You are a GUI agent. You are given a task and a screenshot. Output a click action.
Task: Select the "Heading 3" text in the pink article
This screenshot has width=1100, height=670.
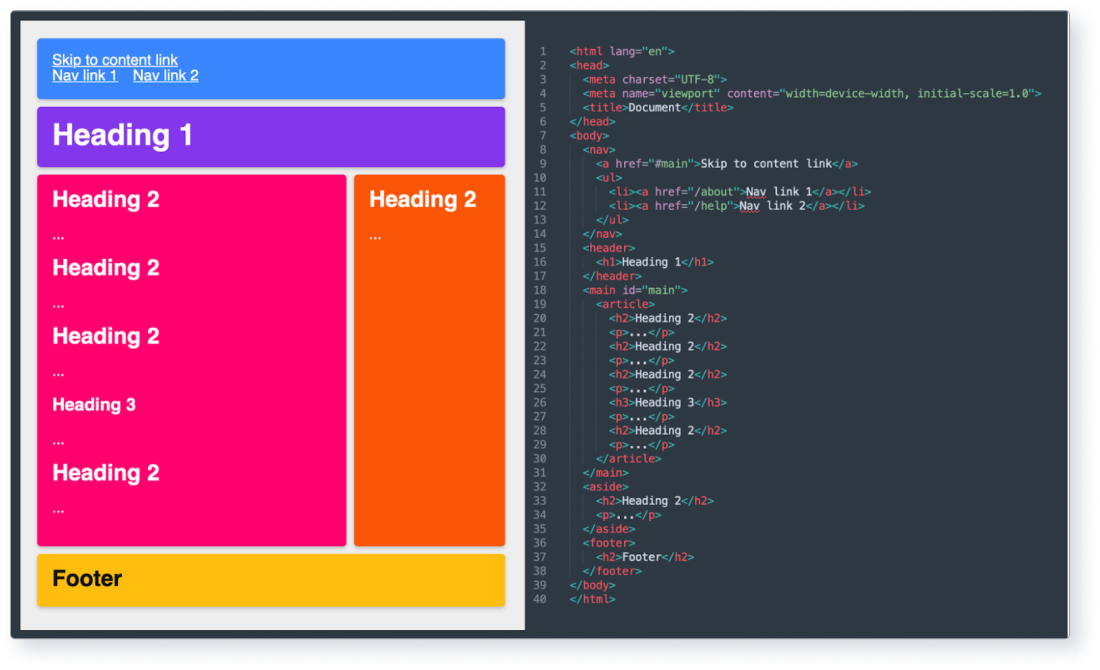pos(94,405)
